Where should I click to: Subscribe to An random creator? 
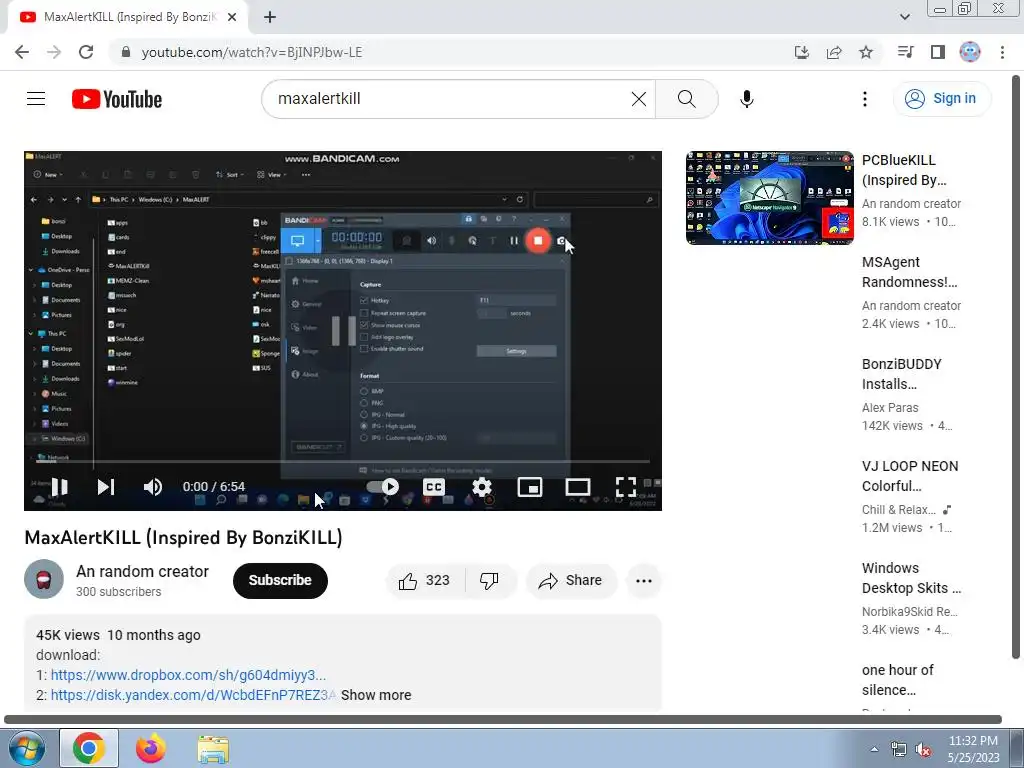(x=280, y=580)
